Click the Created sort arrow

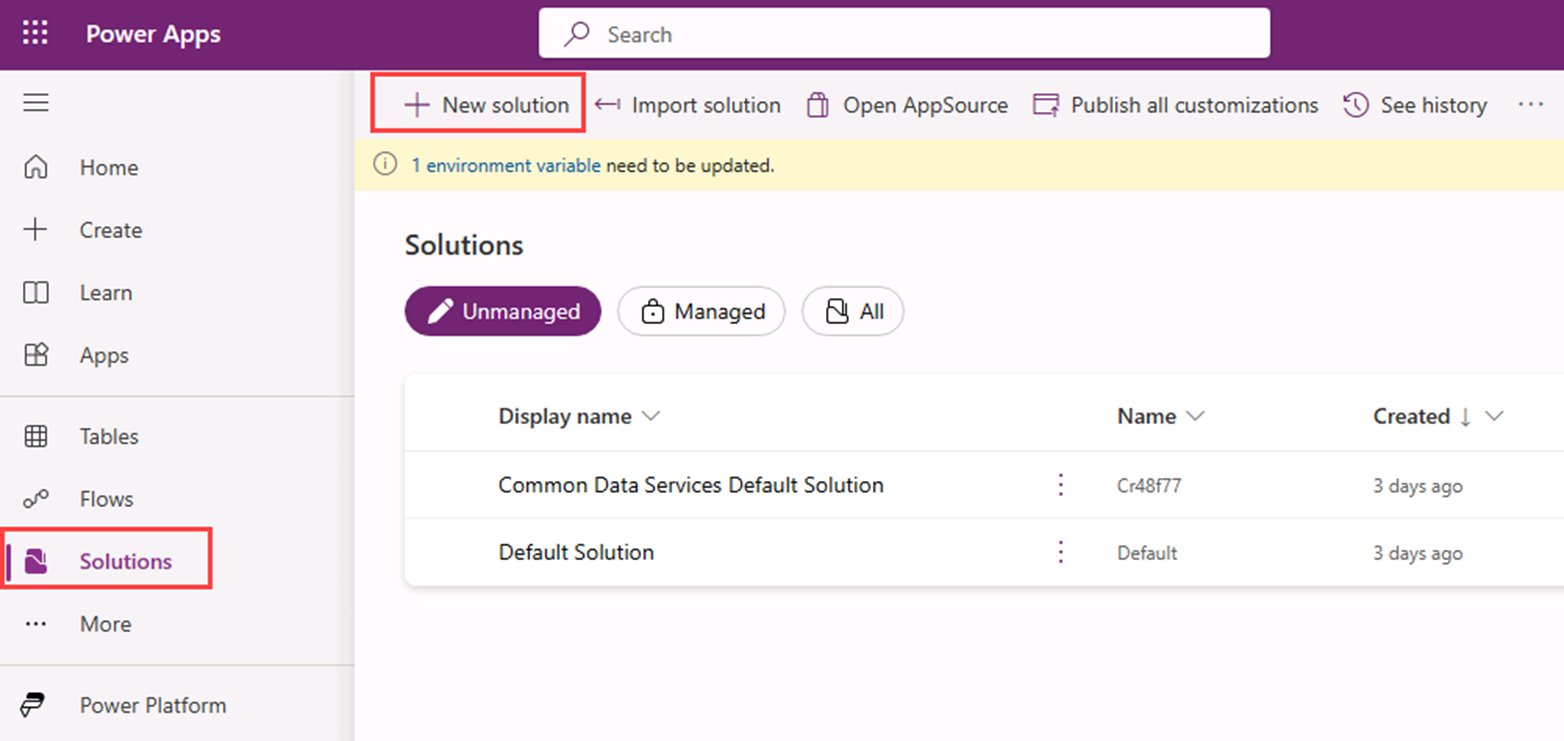click(1466, 417)
